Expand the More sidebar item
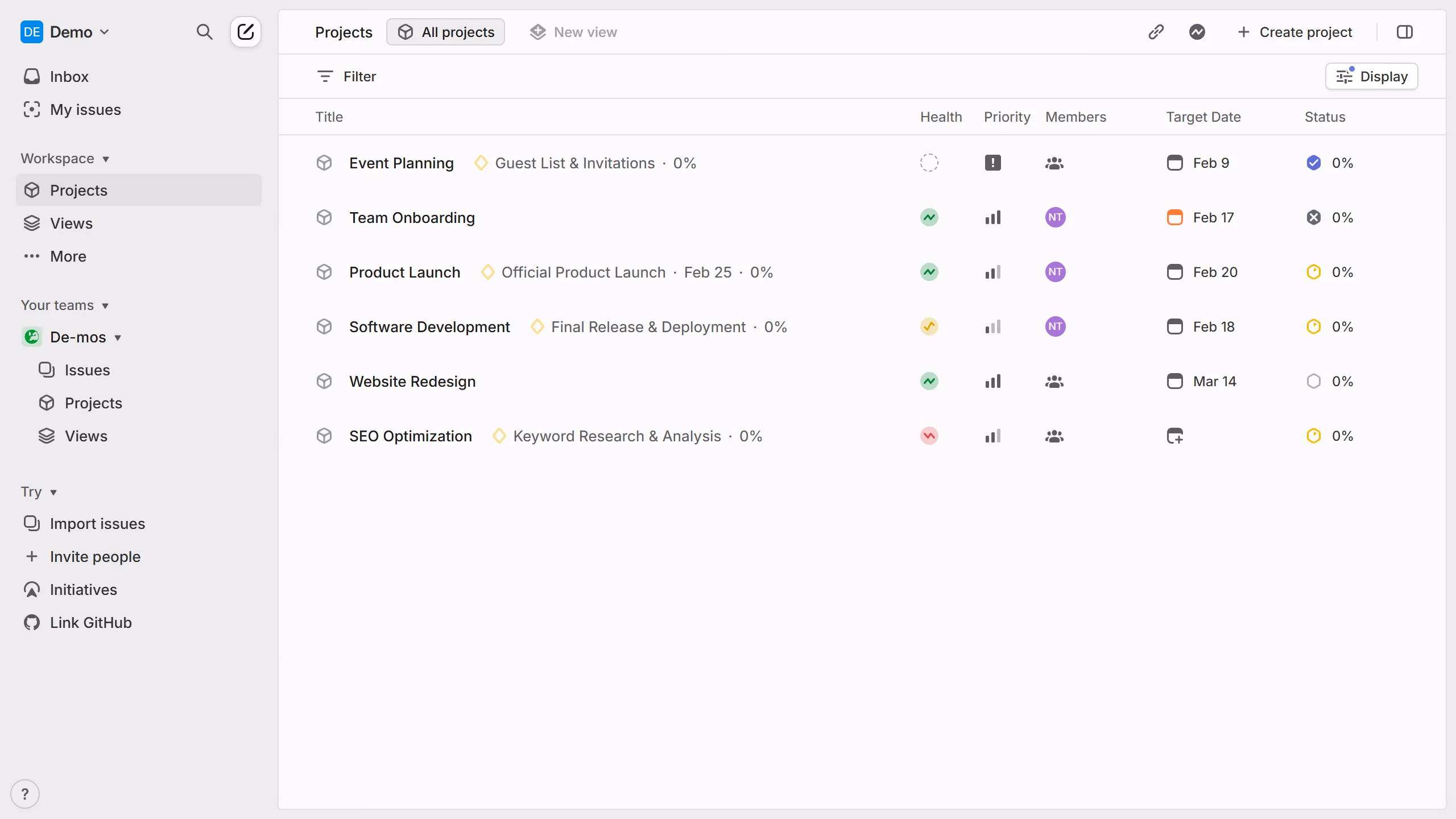This screenshot has height=819, width=1456. coord(139,256)
